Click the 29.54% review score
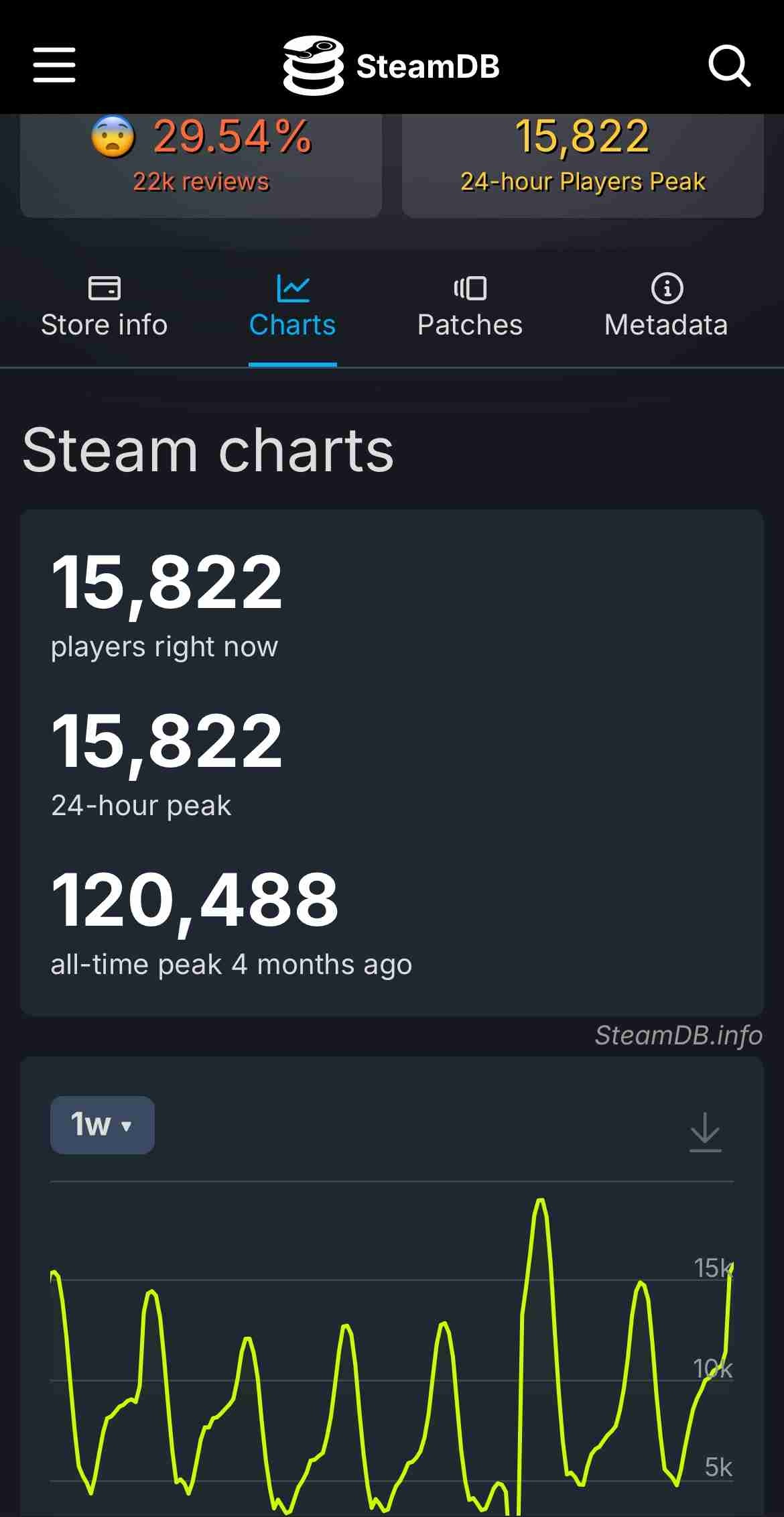 pos(233,137)
